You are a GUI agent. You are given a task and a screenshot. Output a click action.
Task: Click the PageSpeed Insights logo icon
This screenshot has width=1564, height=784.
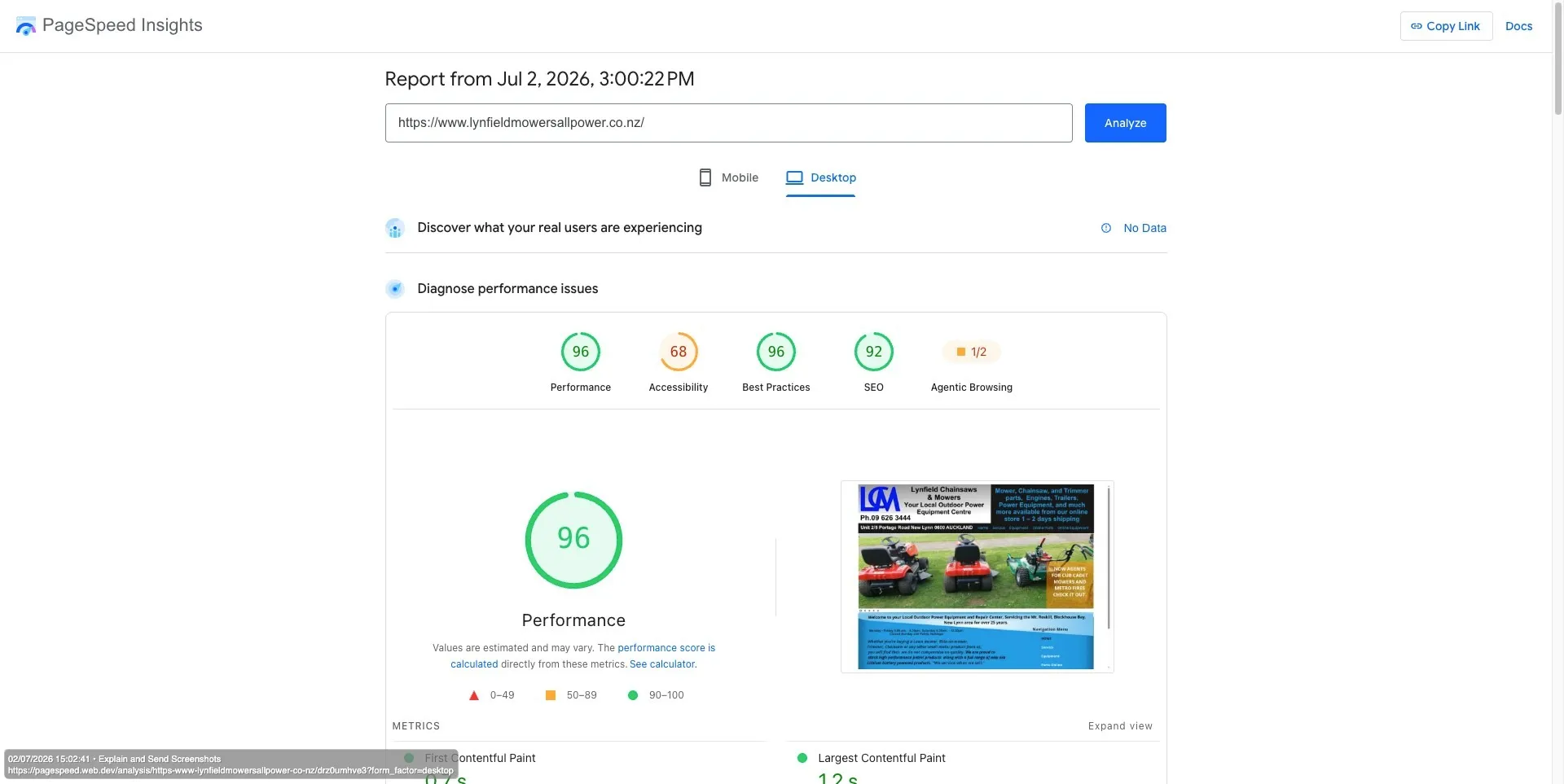[26, 26]
